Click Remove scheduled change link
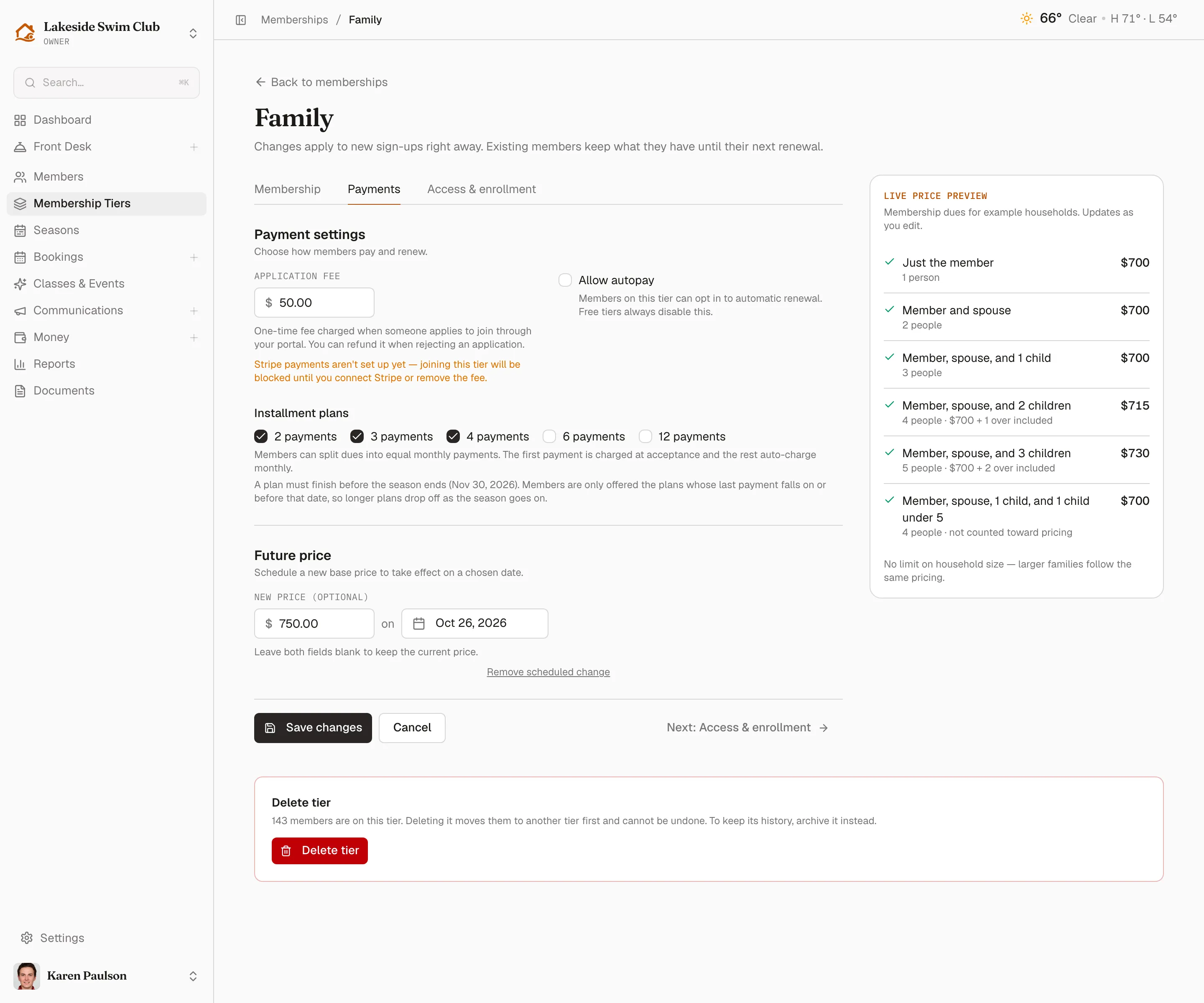Image resolution: width=1204 pixels, height=1003 pixels. coord(548,672)
